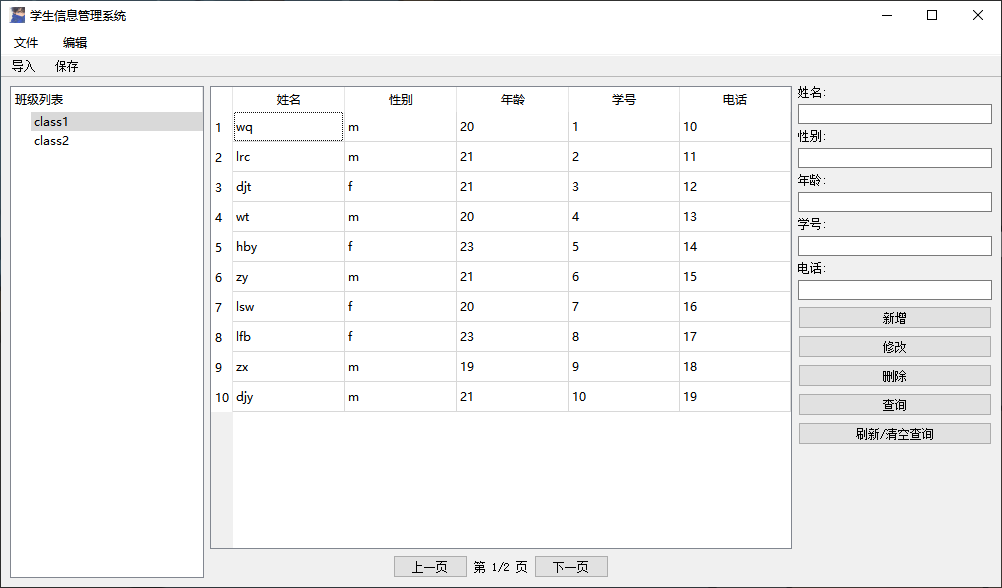Select row header number 10

(222, 398)
